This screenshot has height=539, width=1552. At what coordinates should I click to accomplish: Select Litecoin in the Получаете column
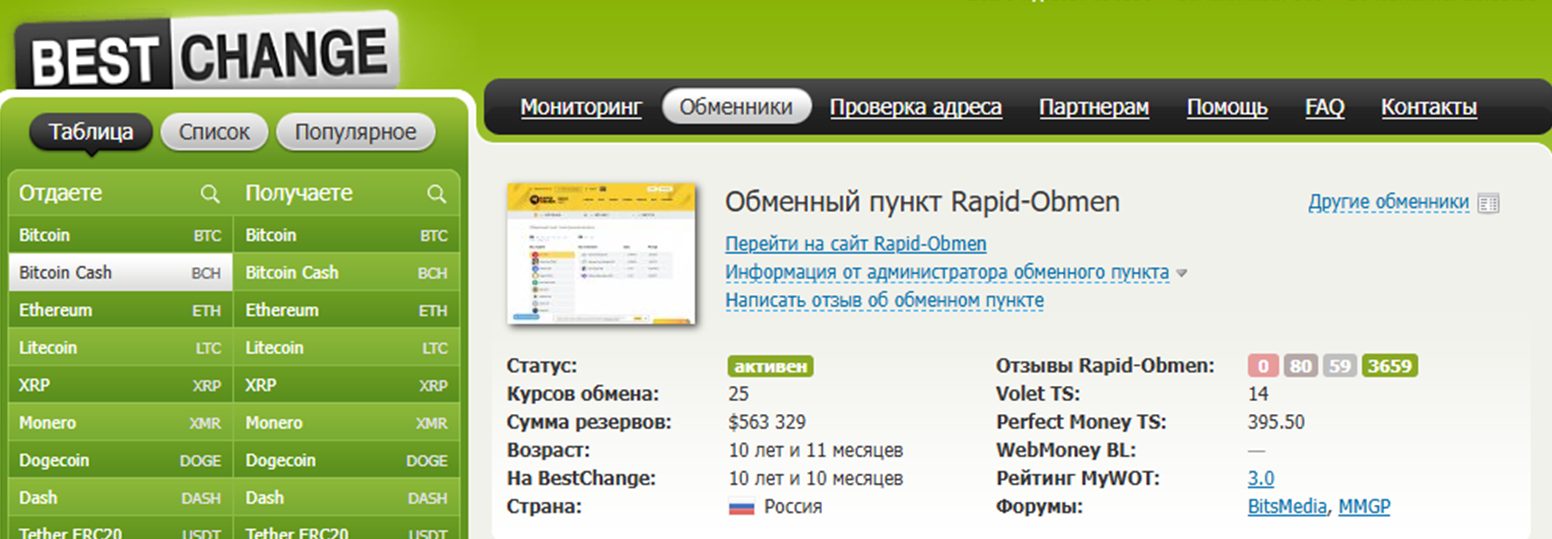pos(346,348)
